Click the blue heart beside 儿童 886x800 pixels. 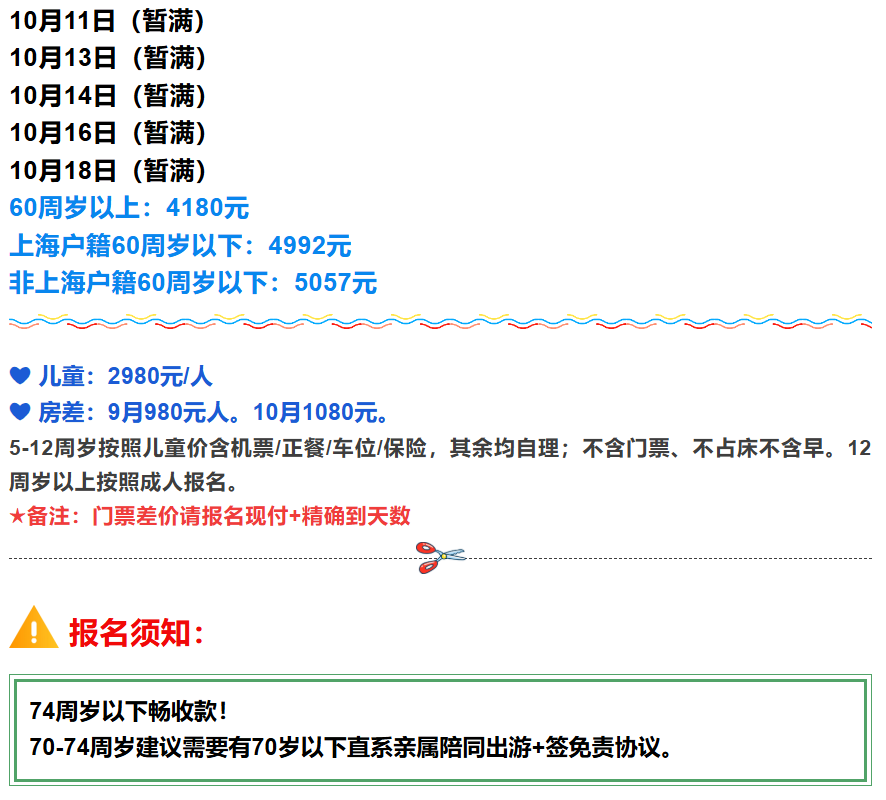tap(20, 376)
